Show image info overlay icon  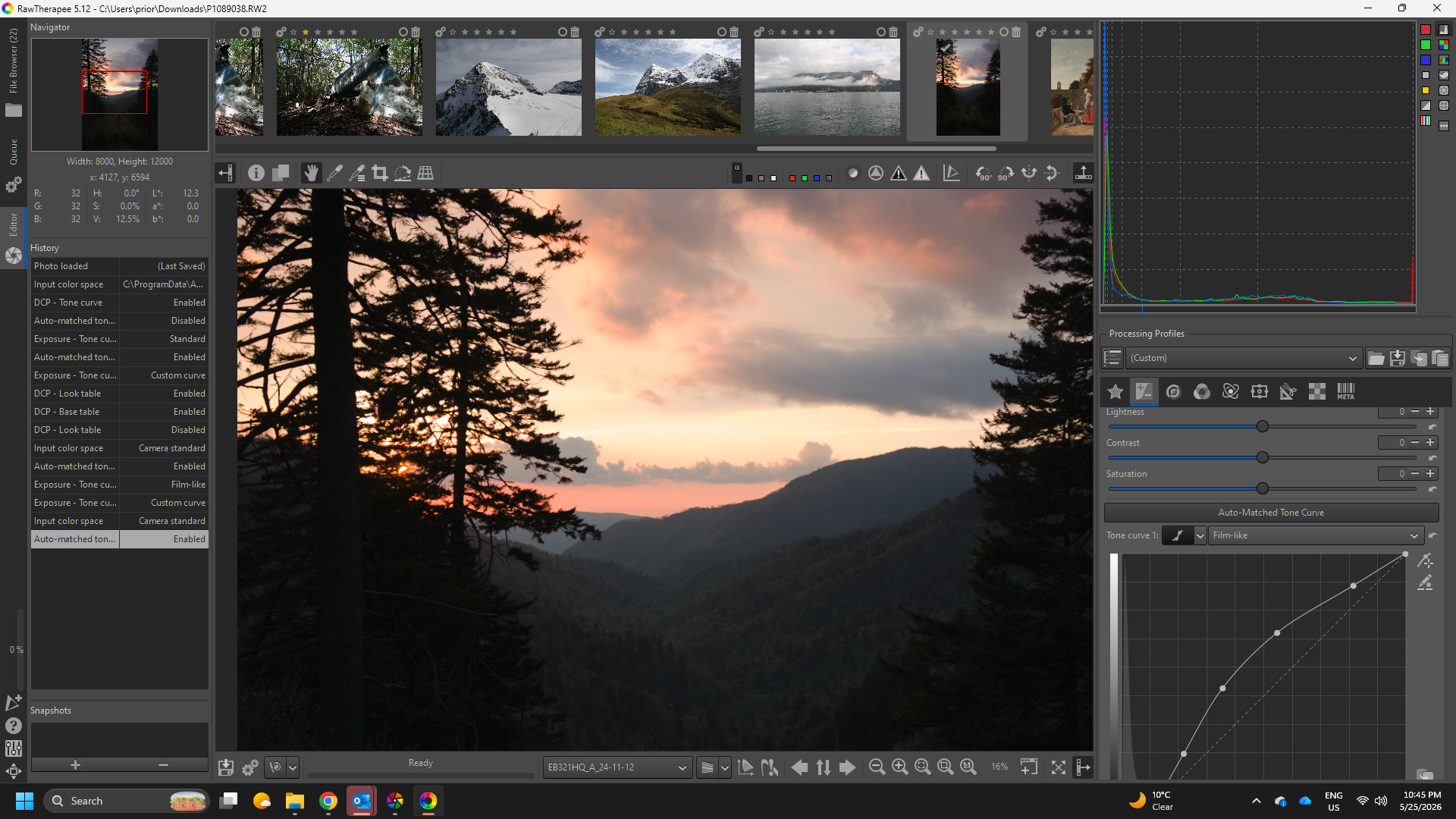point(256,173)
